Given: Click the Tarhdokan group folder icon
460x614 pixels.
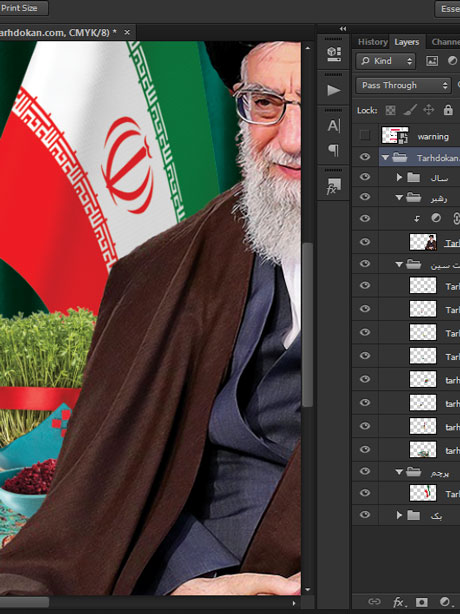Looking at the screenshot, I should click(400, 157).
